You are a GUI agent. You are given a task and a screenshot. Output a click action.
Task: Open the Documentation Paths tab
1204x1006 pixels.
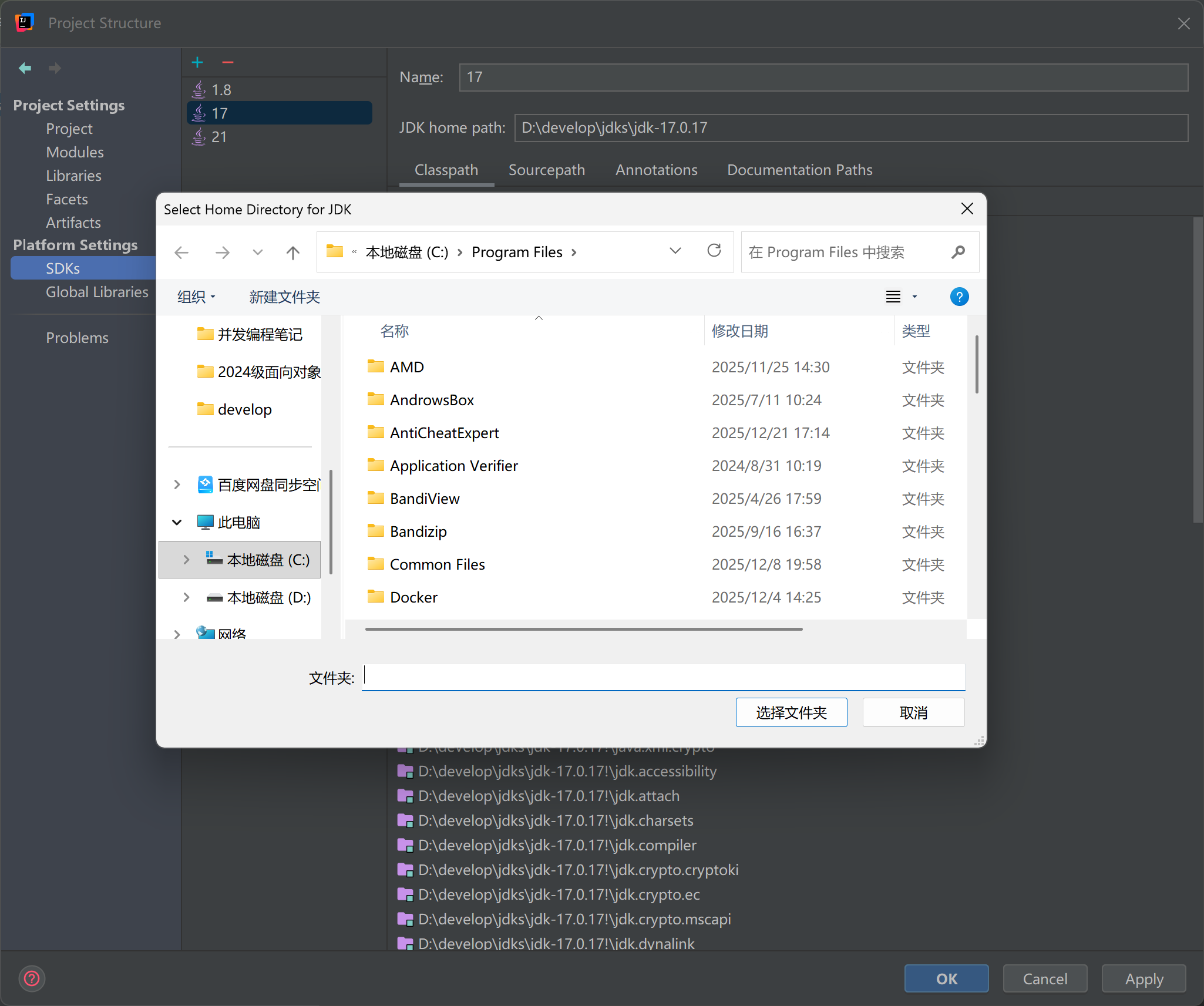click(x=799, y=170)
